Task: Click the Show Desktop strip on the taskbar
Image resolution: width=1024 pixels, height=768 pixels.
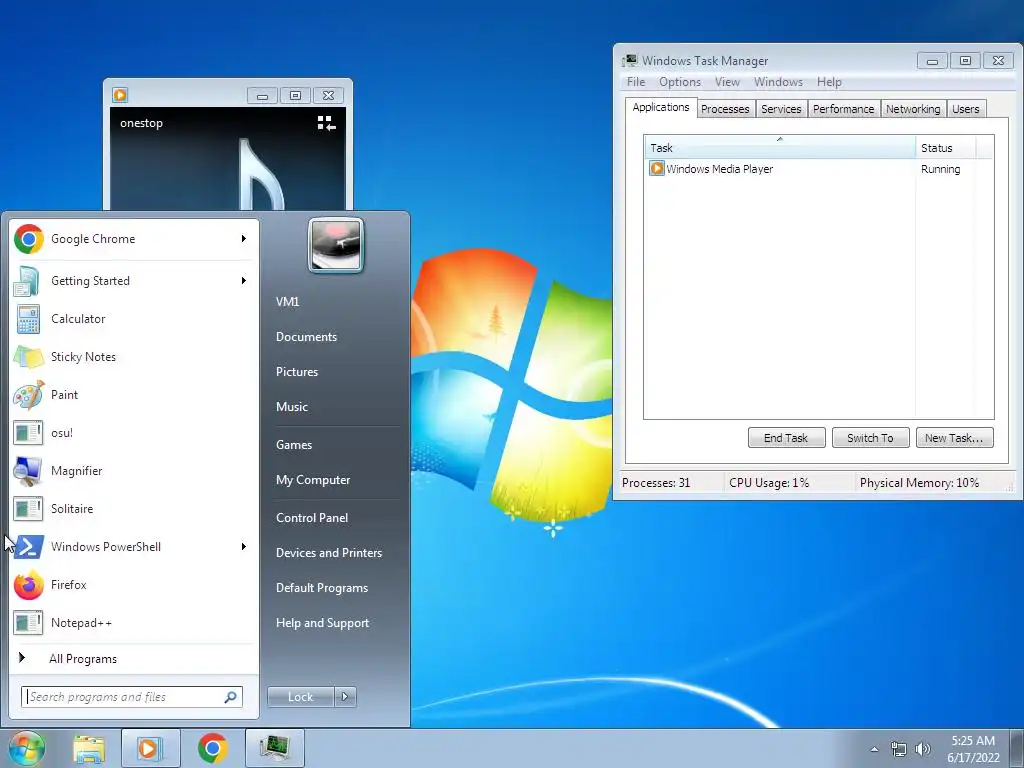Action: [x=1017, y=748]
